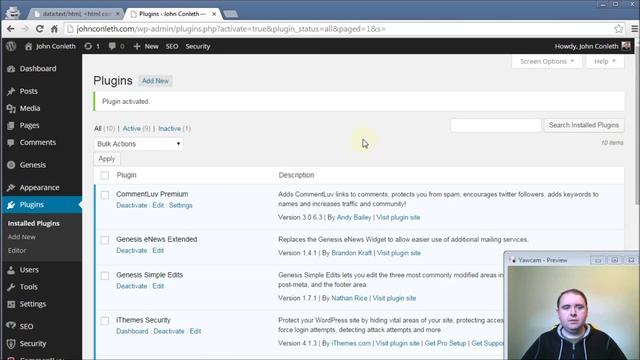640x360 pixels.
Task: Visit the Andy Bailey author link
Action: tap(354, 217)
